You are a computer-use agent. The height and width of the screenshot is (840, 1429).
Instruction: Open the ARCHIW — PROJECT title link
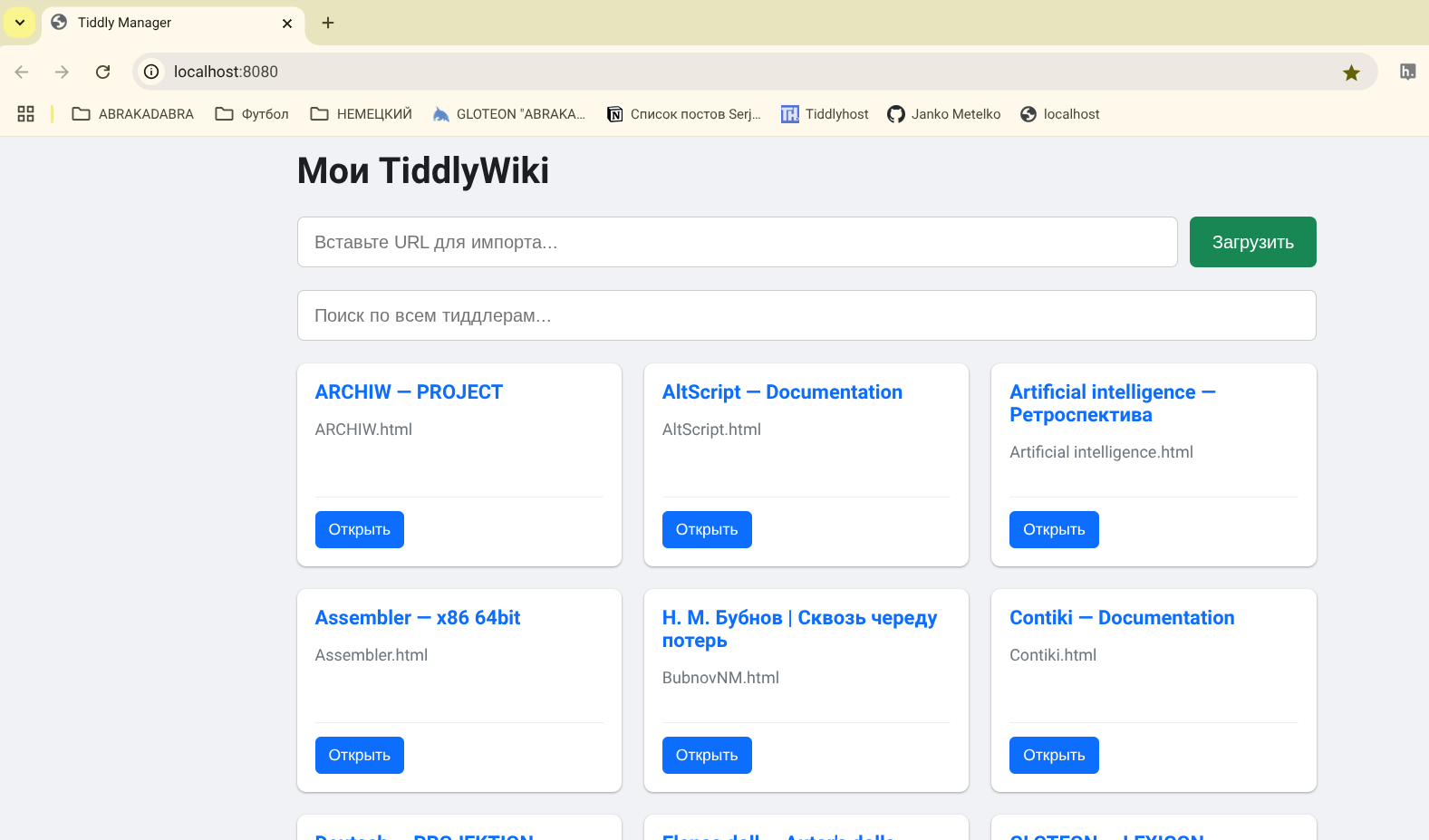(x=409, y=392)
